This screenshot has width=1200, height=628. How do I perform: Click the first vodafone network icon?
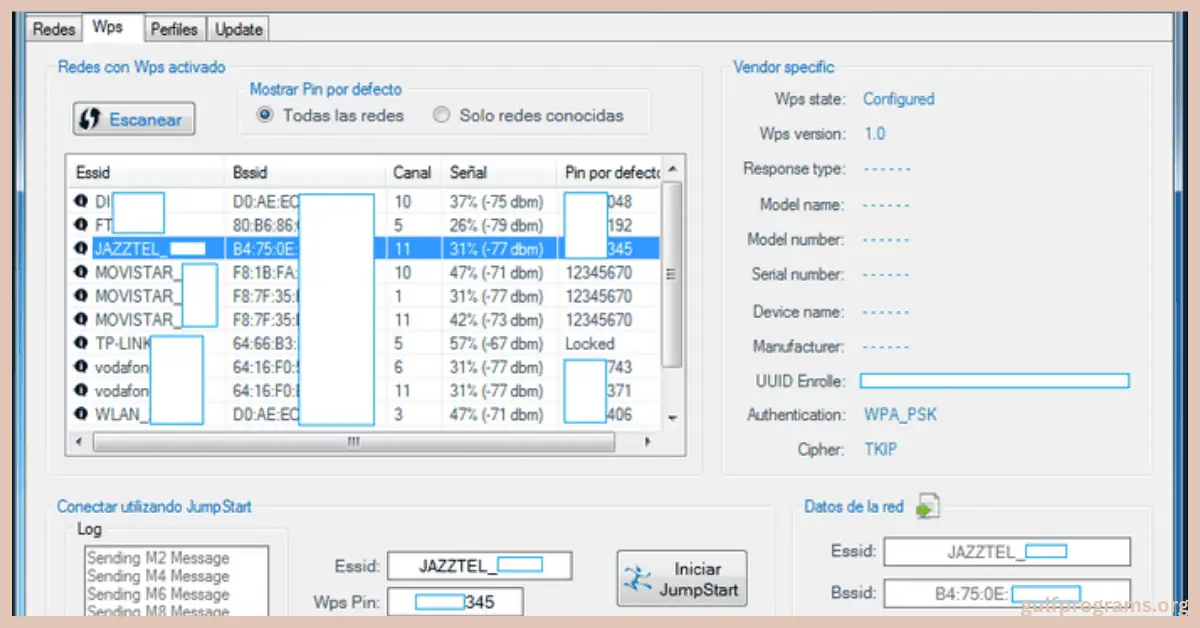81,367
